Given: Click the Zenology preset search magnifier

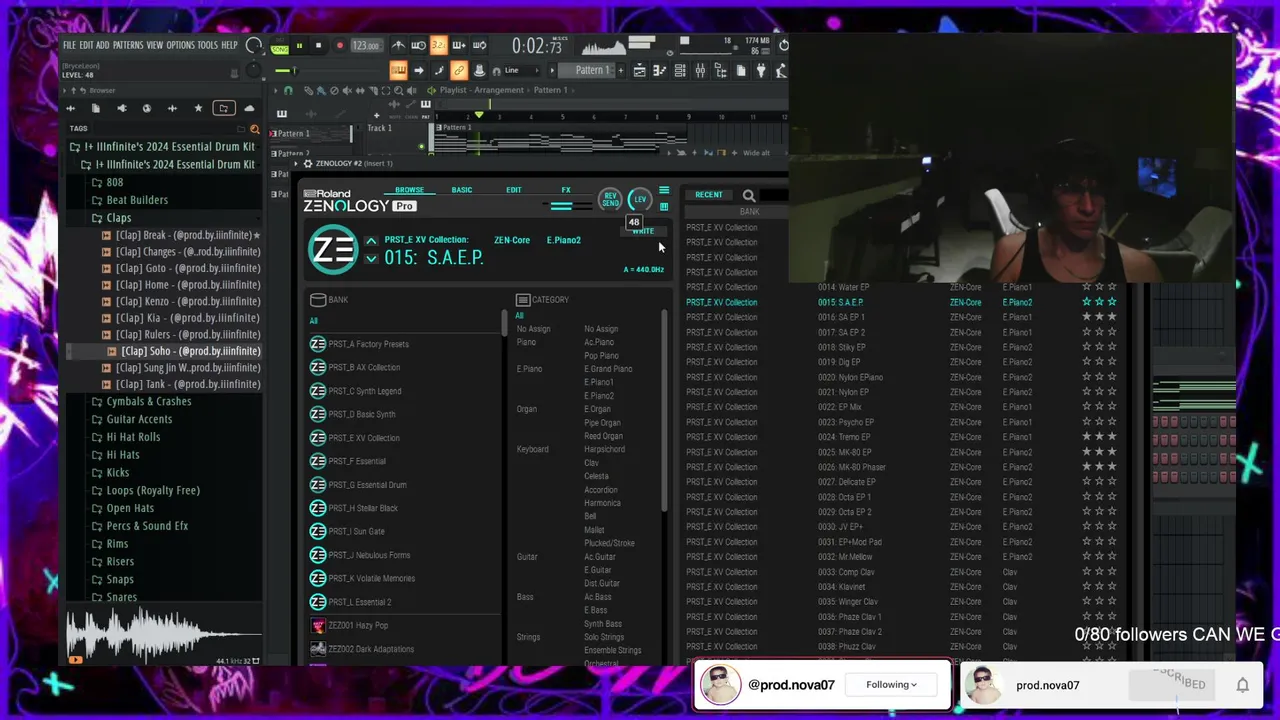Looking at the screenshot, I should click(749, 196).
